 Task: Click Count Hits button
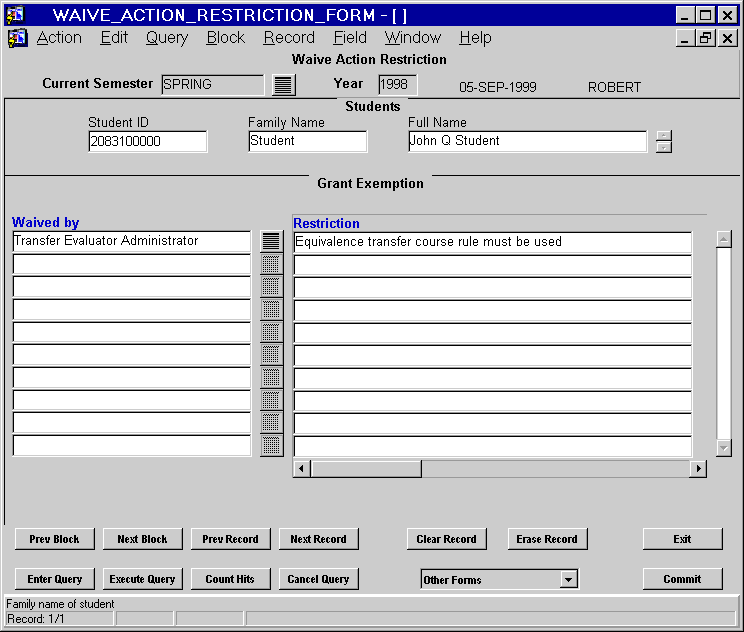[x=231, y=579]
